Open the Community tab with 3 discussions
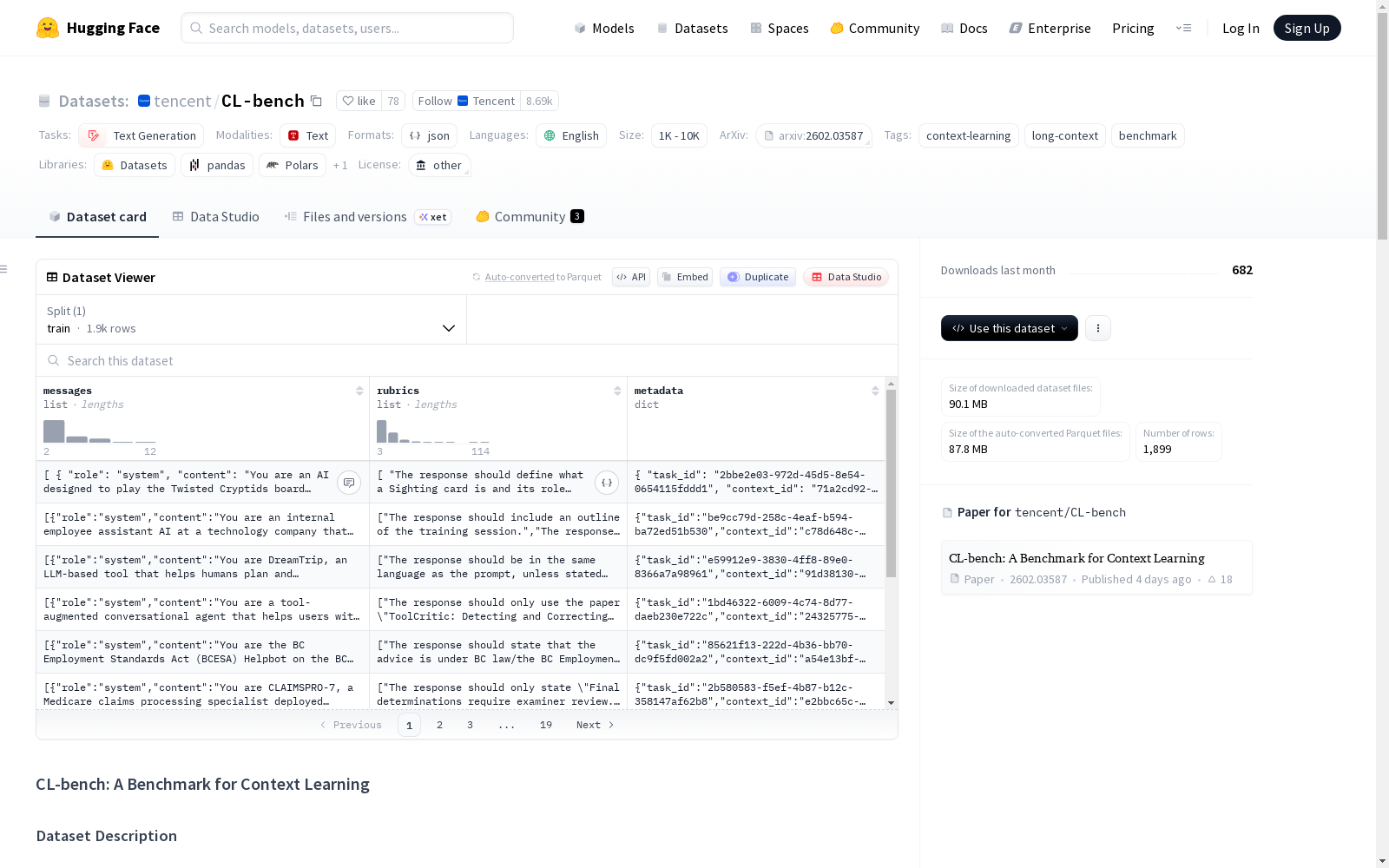1389x868 pixels. [x=530, y=217]
